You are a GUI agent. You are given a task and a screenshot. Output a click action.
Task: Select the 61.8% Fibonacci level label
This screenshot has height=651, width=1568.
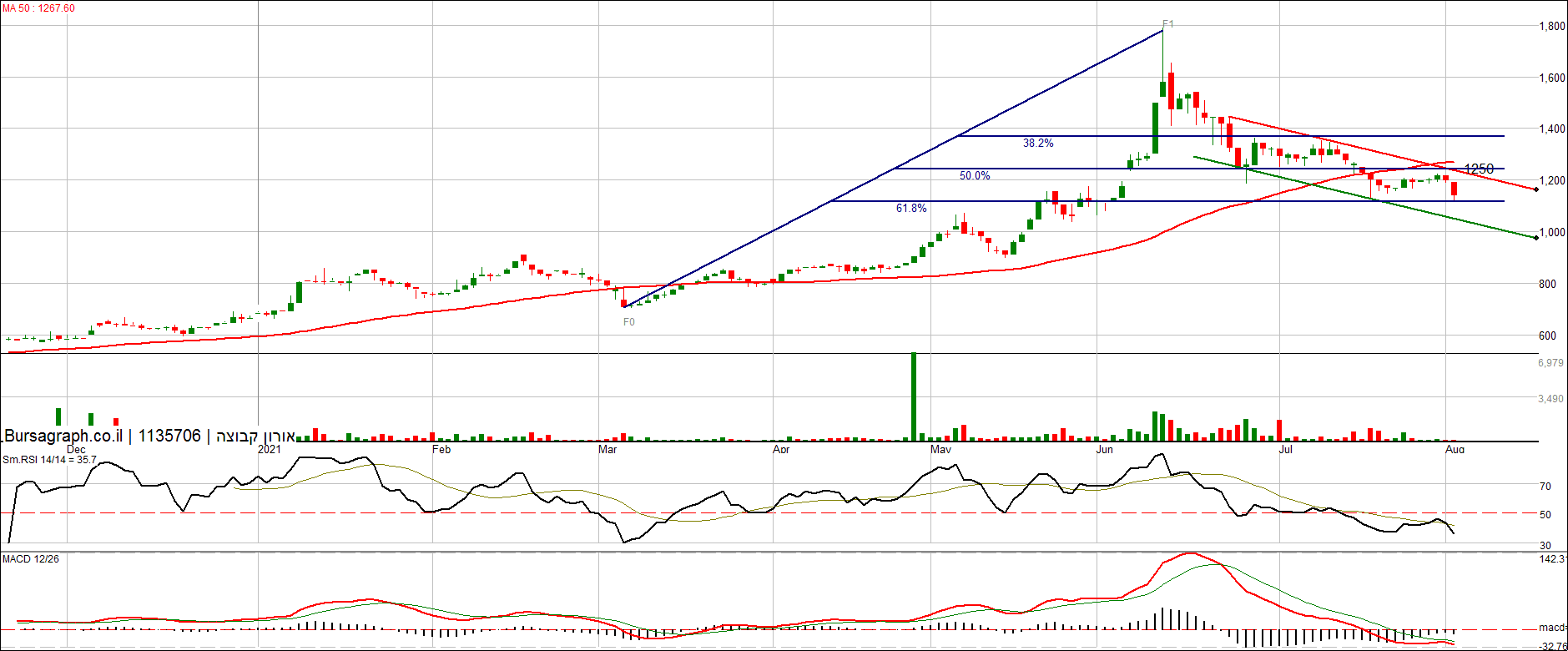[911, 209]
